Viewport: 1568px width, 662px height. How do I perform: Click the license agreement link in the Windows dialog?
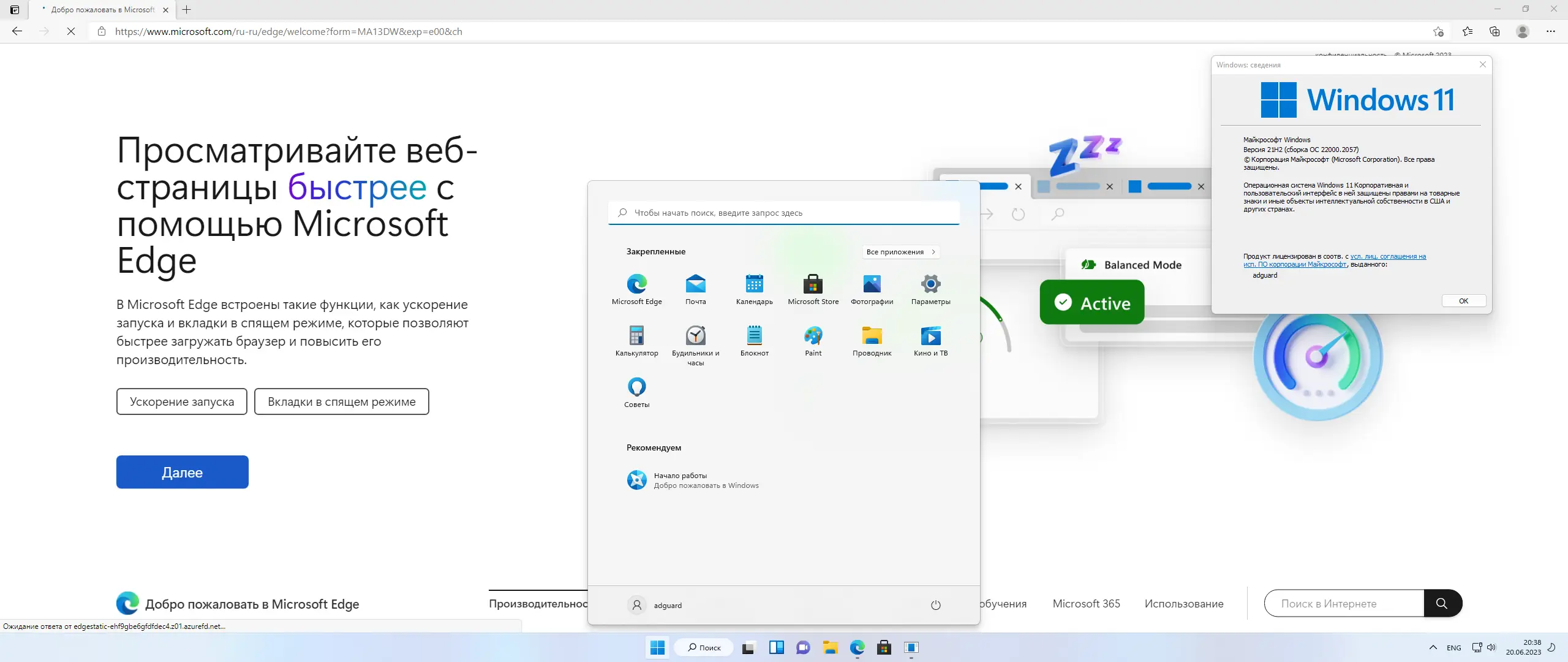[x=1387, y=256]
